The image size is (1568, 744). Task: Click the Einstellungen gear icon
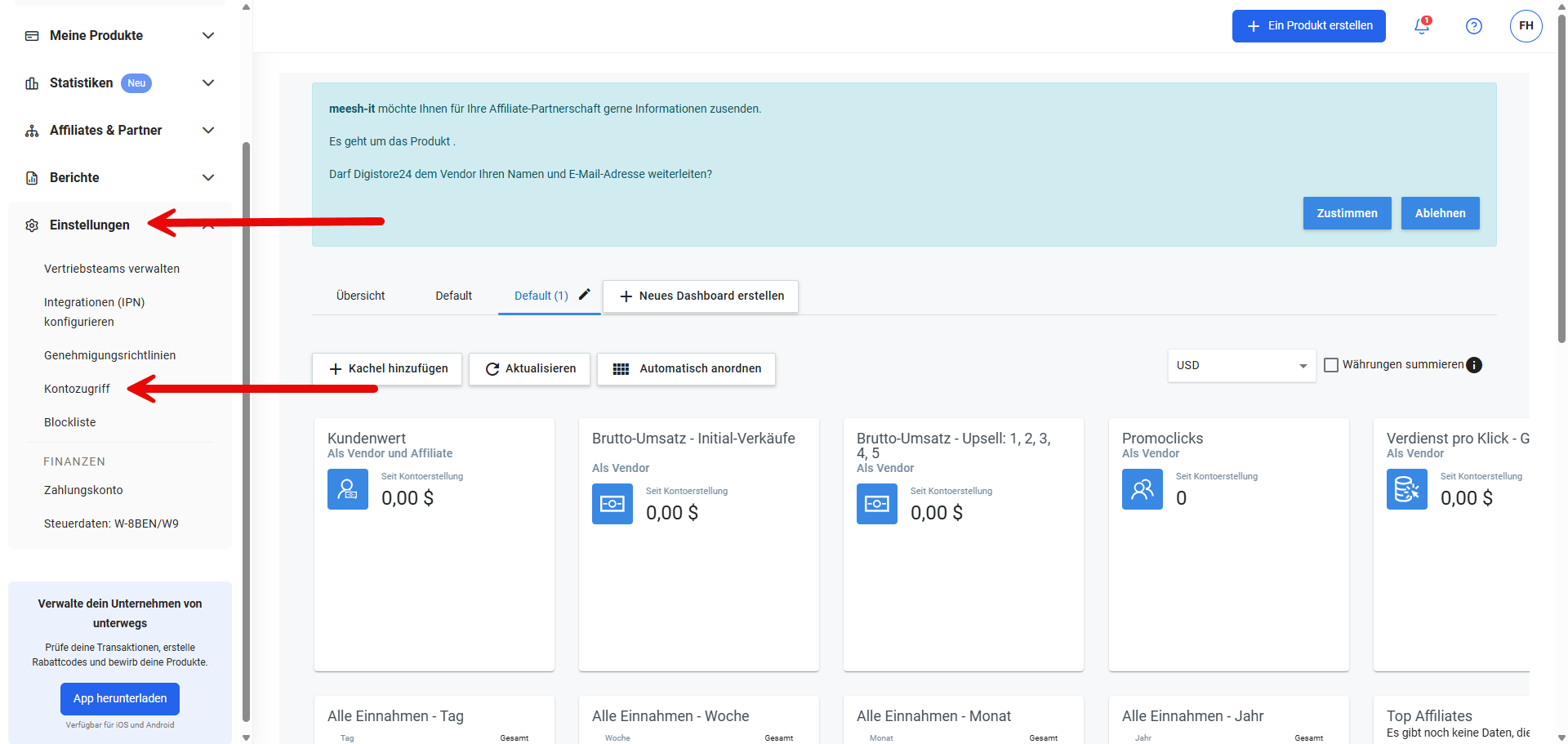click(32, 225)
